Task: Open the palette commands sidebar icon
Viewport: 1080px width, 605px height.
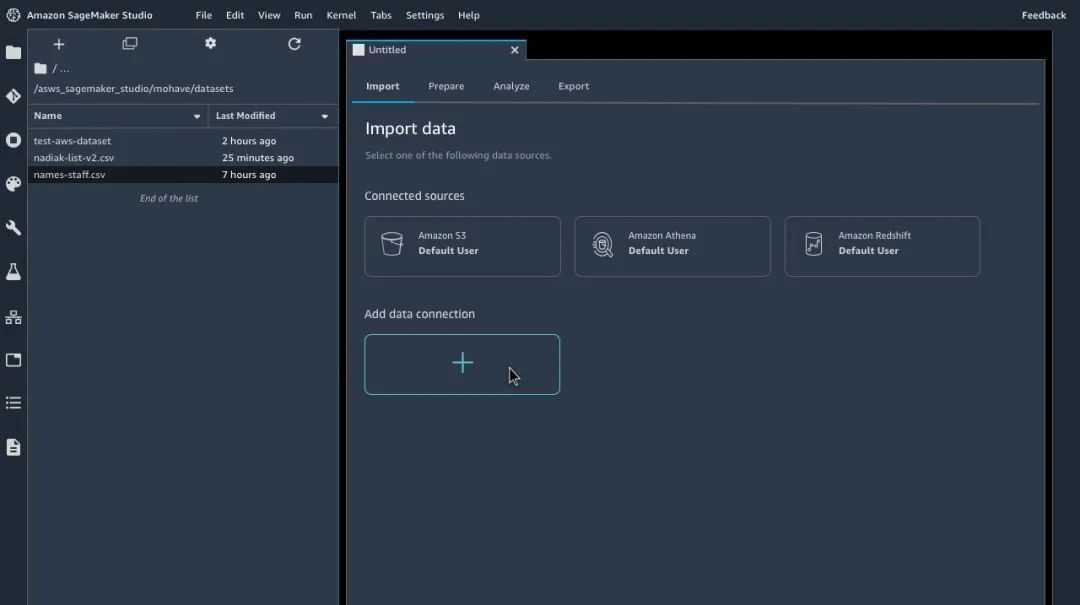Action: 13,184
